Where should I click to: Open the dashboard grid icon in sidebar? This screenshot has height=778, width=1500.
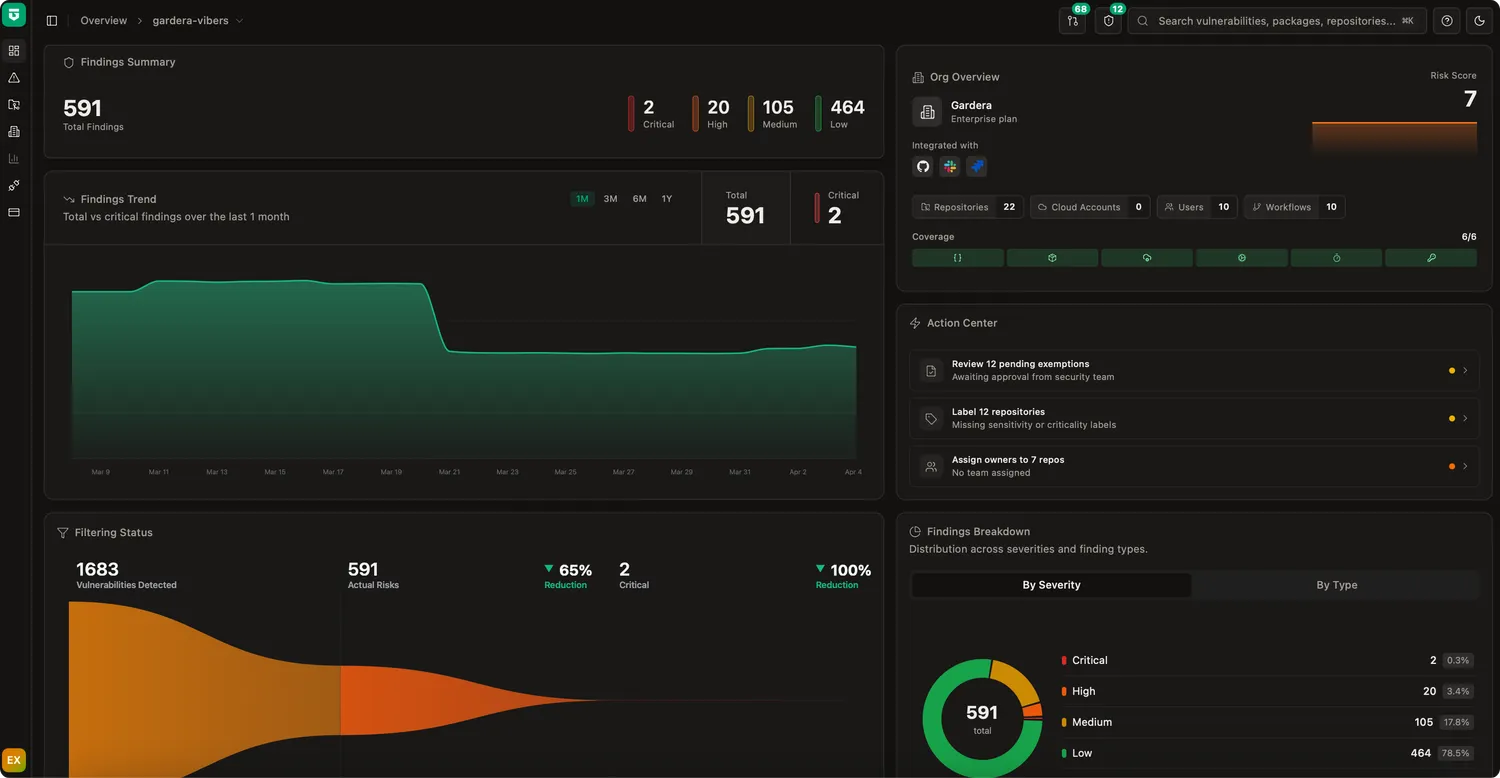pyautogui.click(x=14, y=50)
